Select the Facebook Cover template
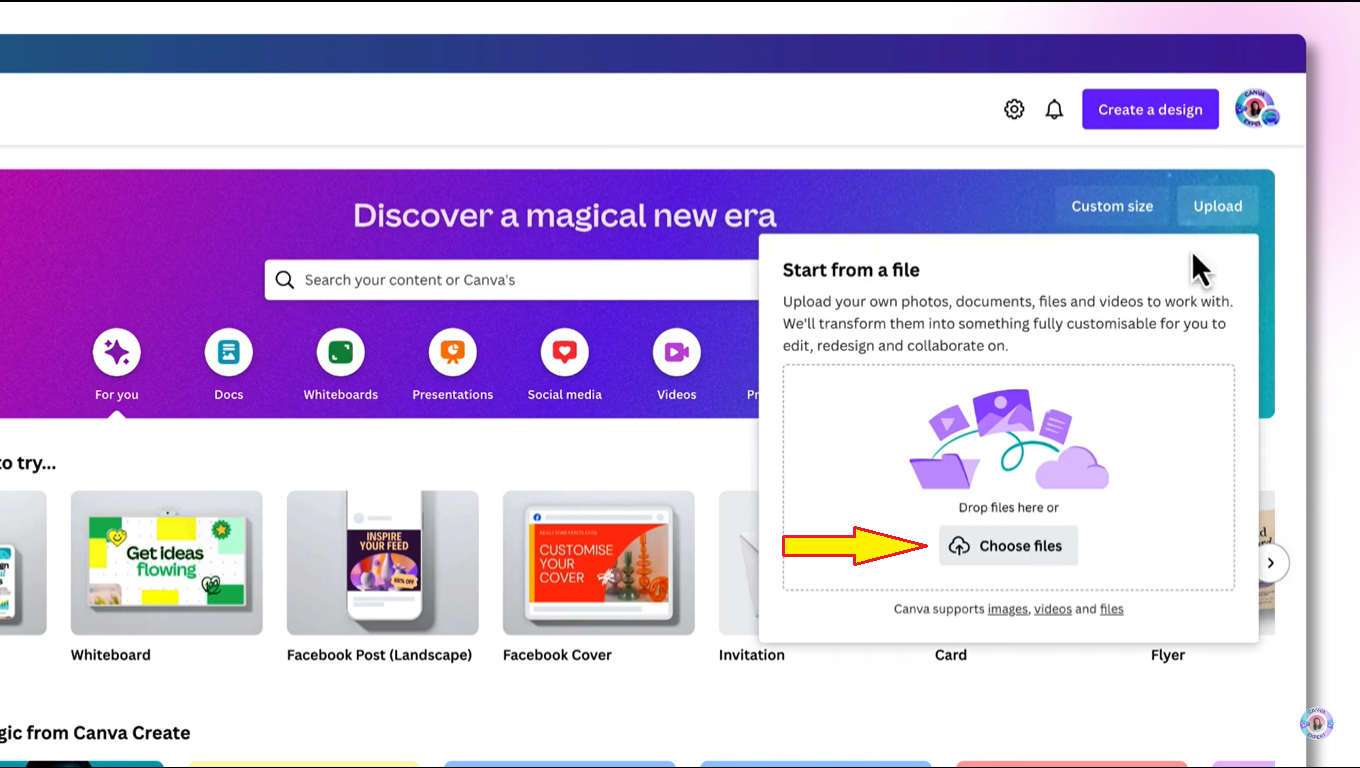Viewport: 1360px width, 768px height. click(598, 562)
